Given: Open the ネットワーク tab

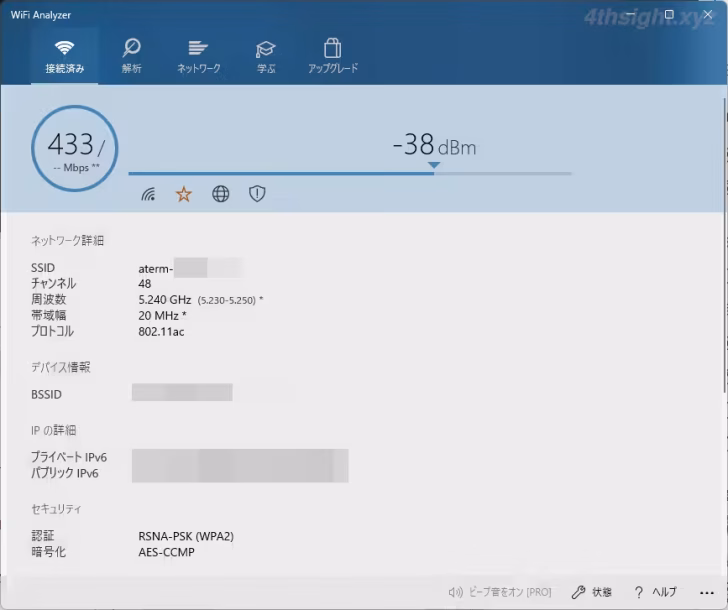Looking at the screenshot, I should pyautogui.click(x=198, y=57).
